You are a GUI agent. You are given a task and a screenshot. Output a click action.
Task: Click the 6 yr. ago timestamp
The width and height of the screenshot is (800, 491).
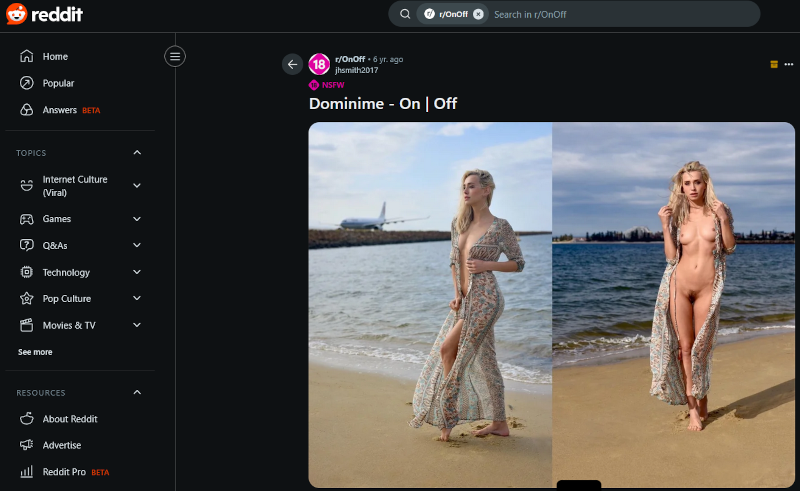click(x=388, y=59)
